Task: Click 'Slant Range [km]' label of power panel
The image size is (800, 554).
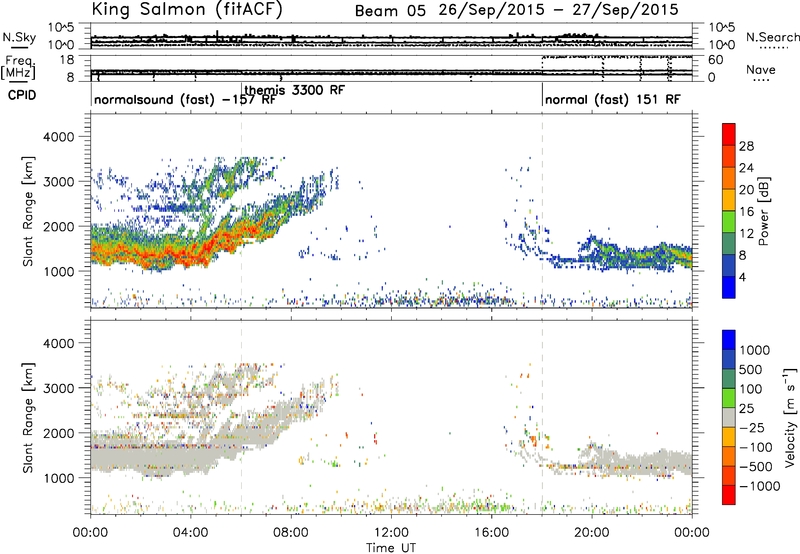Action: [x=28, y=211]
